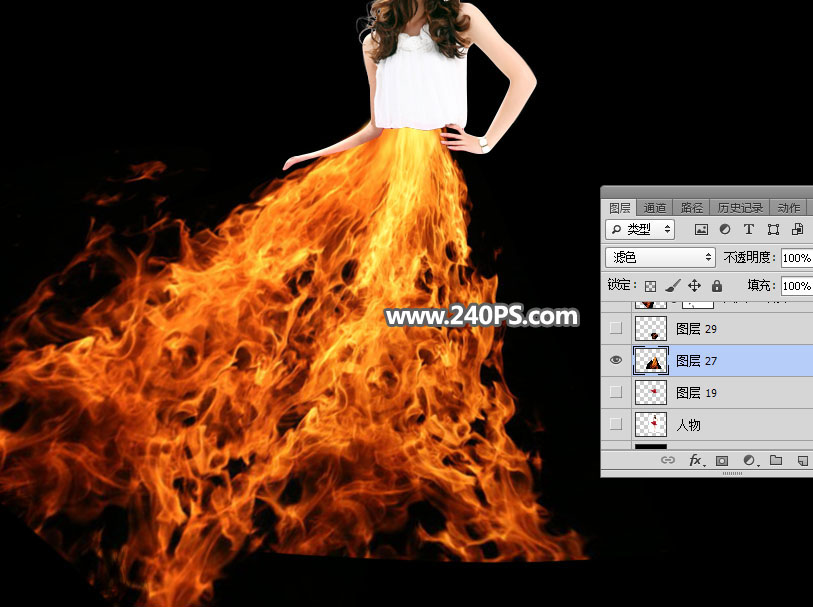Select the 图层 27 flame thumbnail

[651, 360]
